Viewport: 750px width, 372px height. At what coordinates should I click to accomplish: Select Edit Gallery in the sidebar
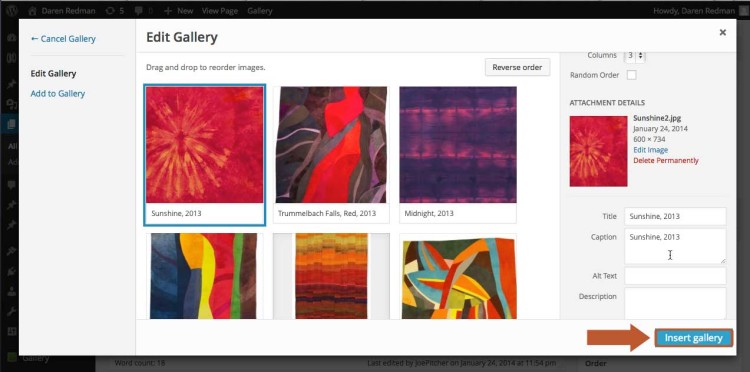(x=53, y=74)
